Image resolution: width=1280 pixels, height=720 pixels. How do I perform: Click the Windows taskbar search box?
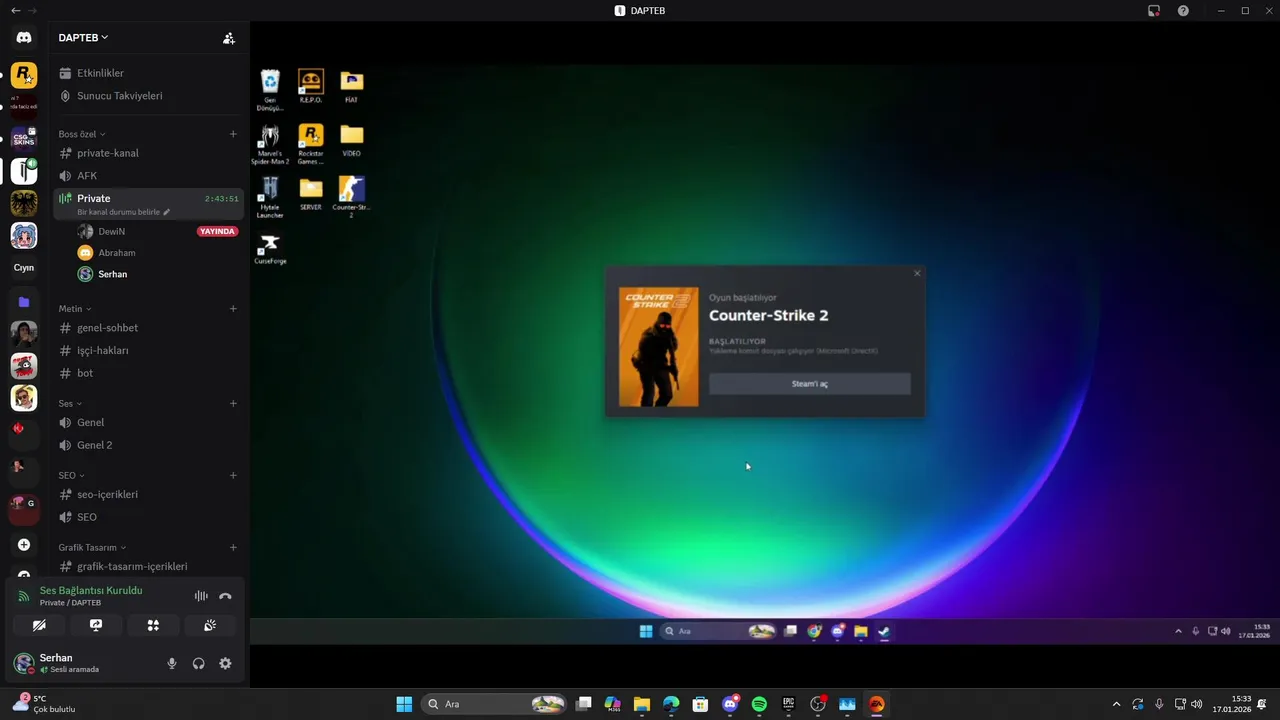coord(494,704)
